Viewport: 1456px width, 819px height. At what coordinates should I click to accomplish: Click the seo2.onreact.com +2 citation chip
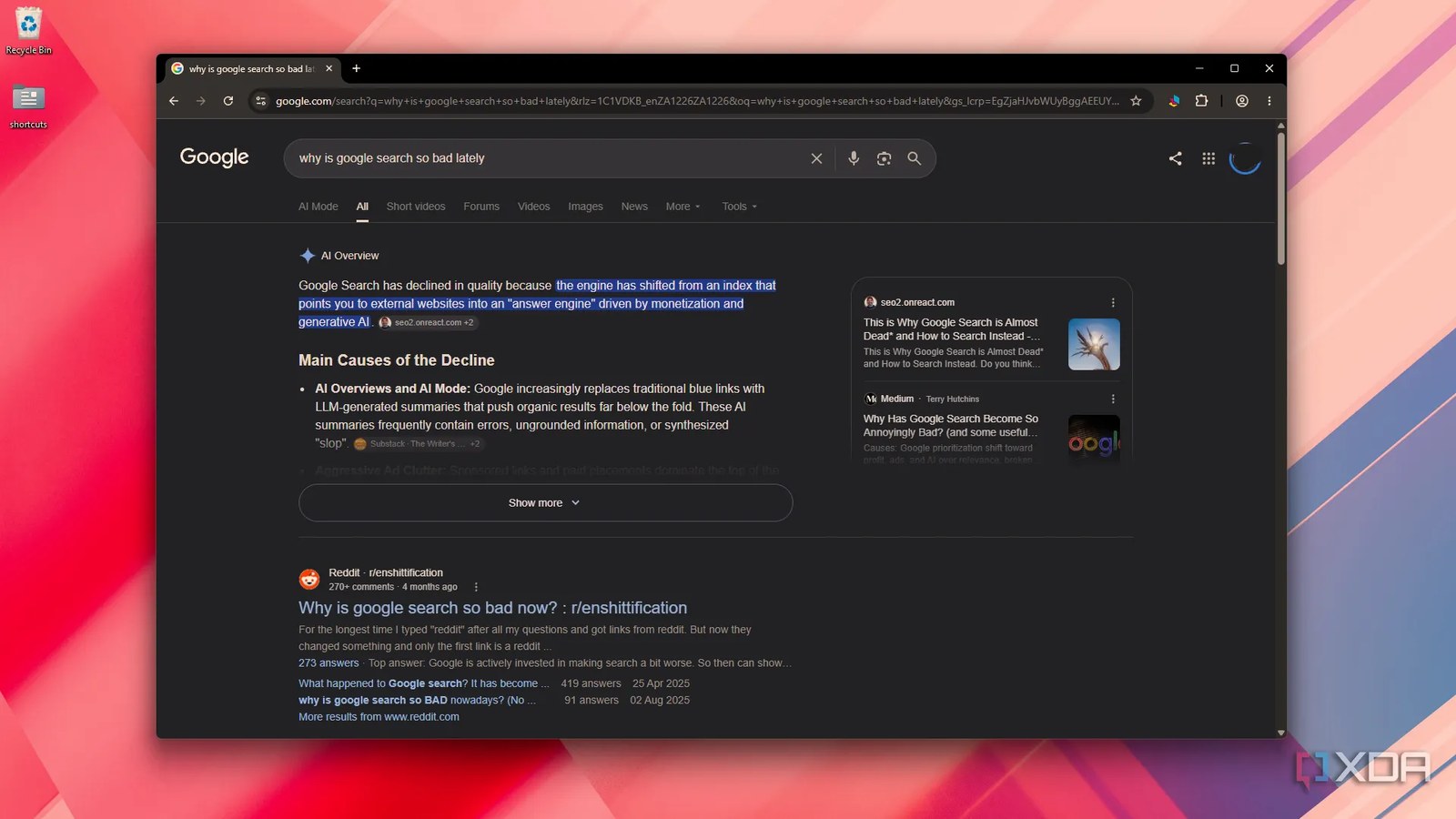pyautogui.click(x=427, y=322)
